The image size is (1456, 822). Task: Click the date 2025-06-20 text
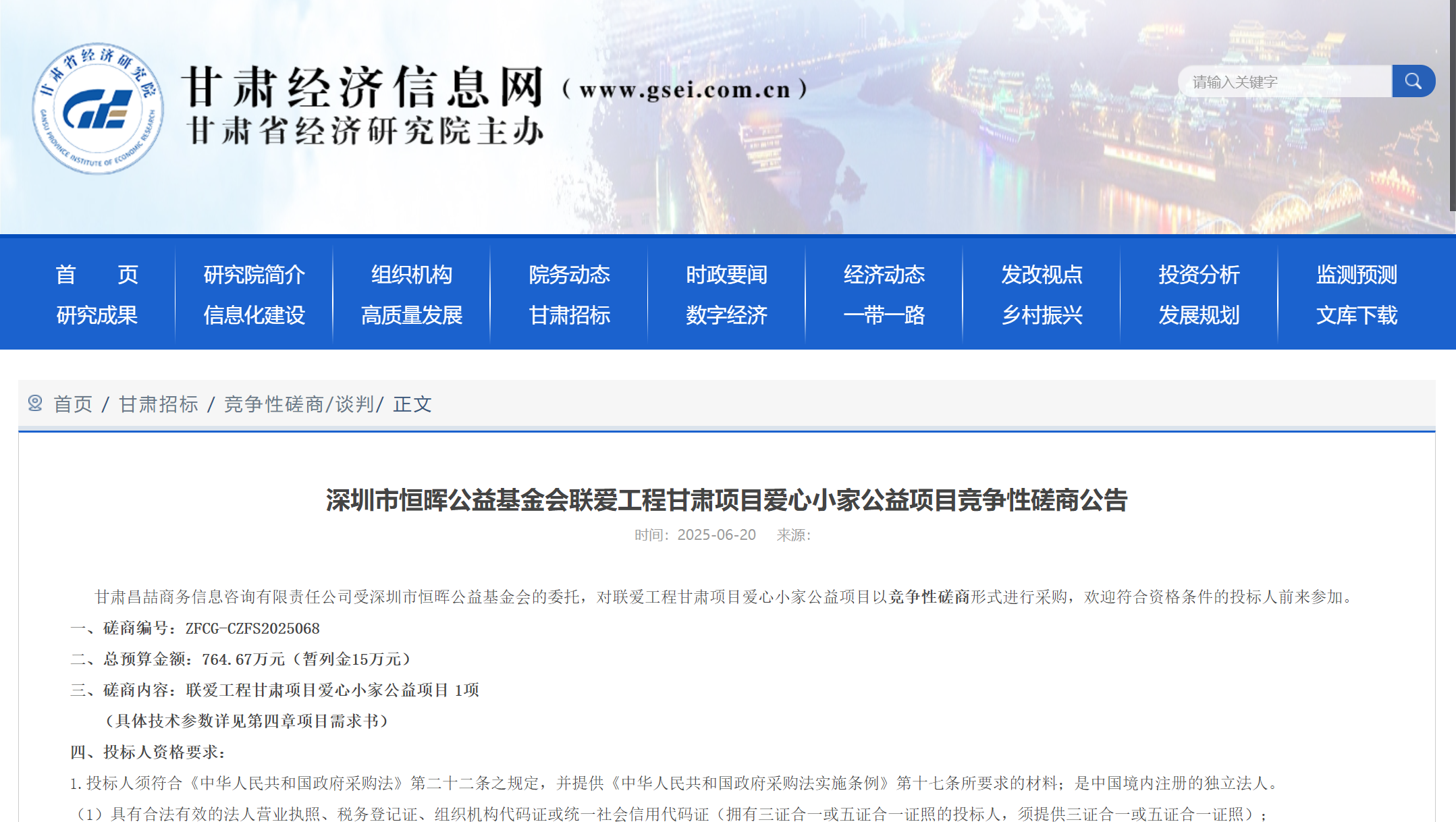716,535
